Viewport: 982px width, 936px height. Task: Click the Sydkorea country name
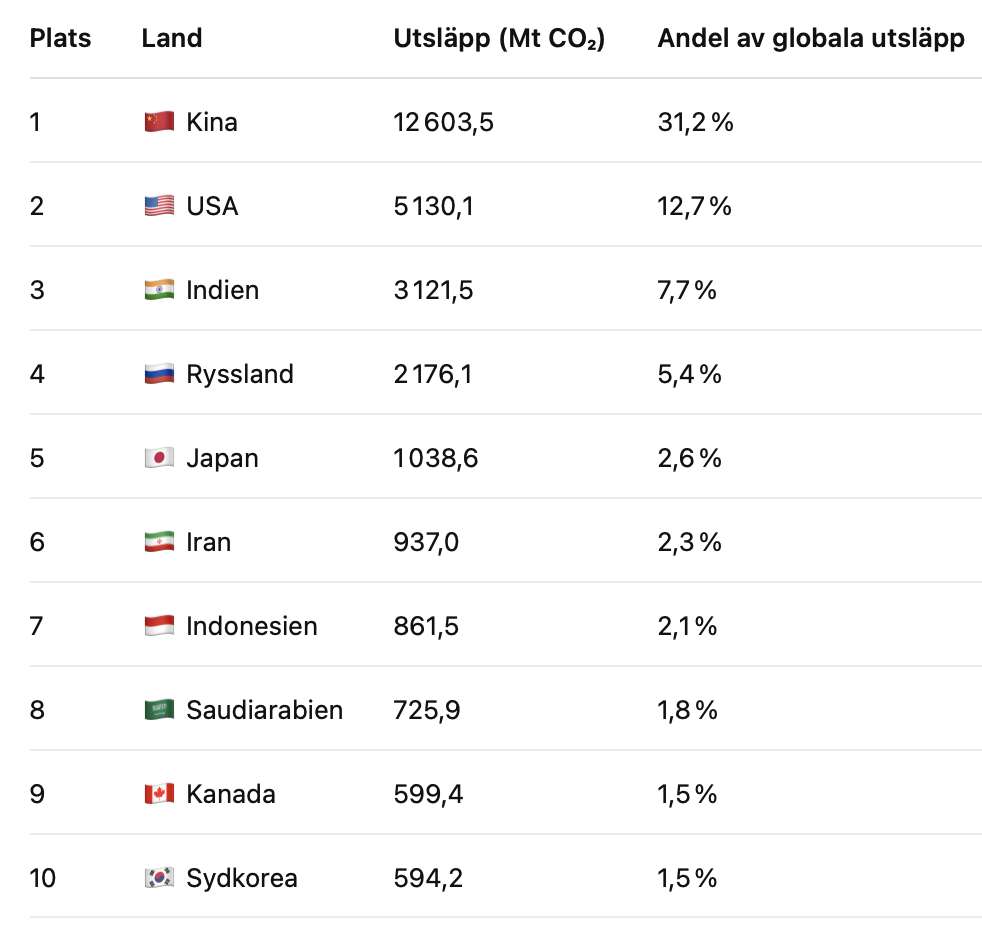pyautogui.click(x=242, y=878)
